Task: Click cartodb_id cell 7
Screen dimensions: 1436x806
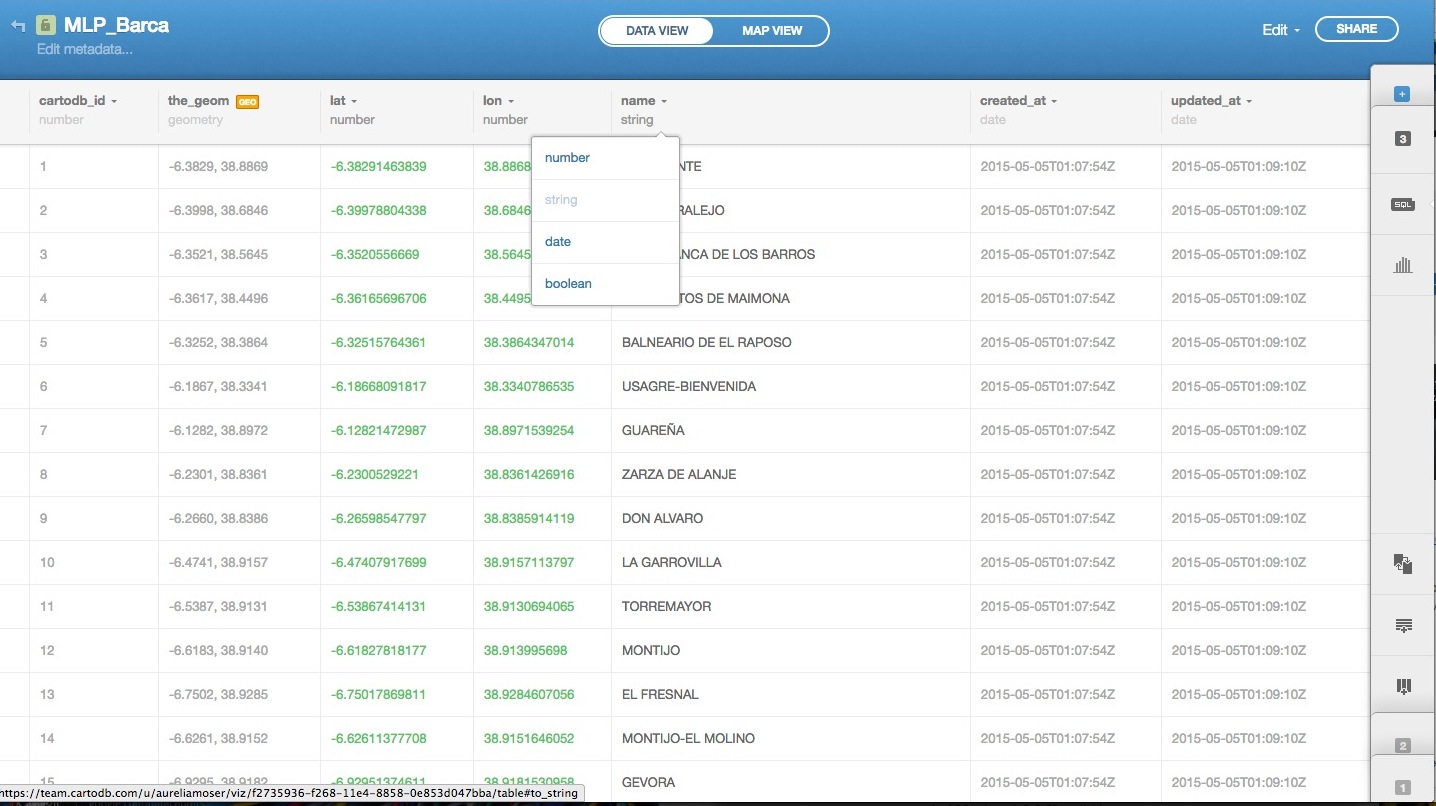Action: click(x=44, y=431)
